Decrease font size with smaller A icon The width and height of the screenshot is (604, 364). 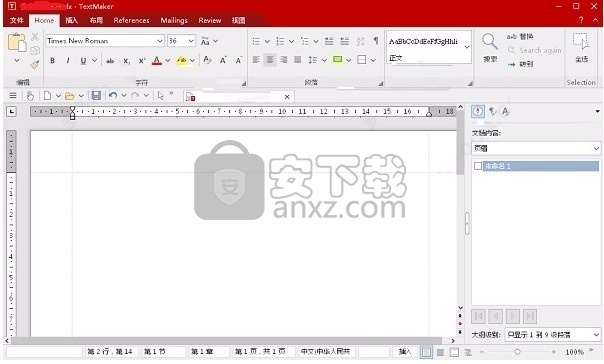(x=239, y=60)
